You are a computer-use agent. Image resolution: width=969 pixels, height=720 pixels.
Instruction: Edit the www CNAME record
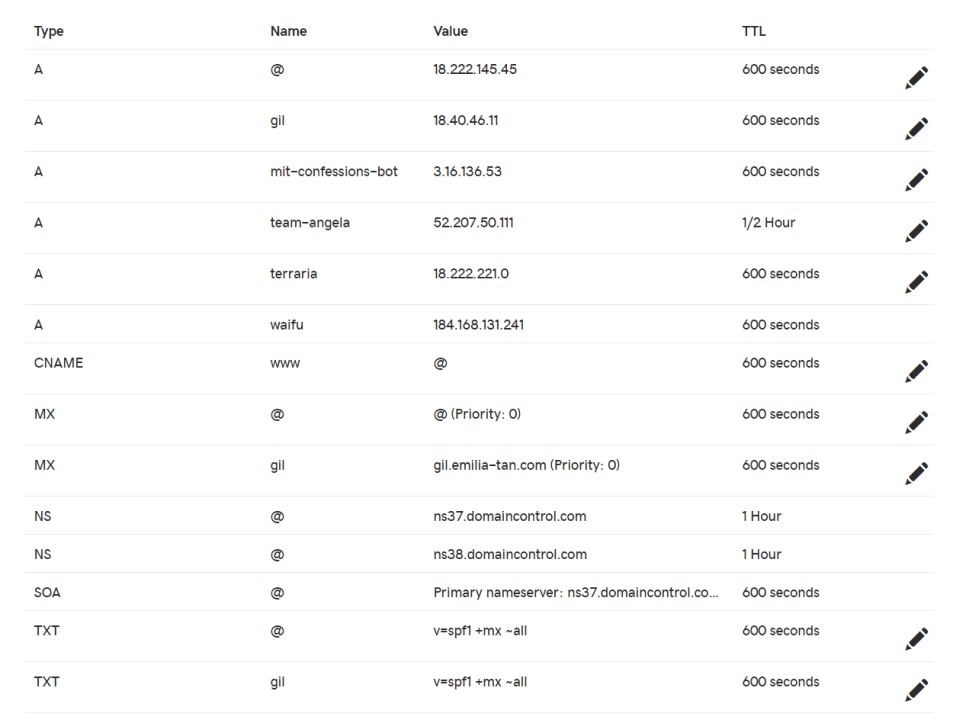[916, 371]
